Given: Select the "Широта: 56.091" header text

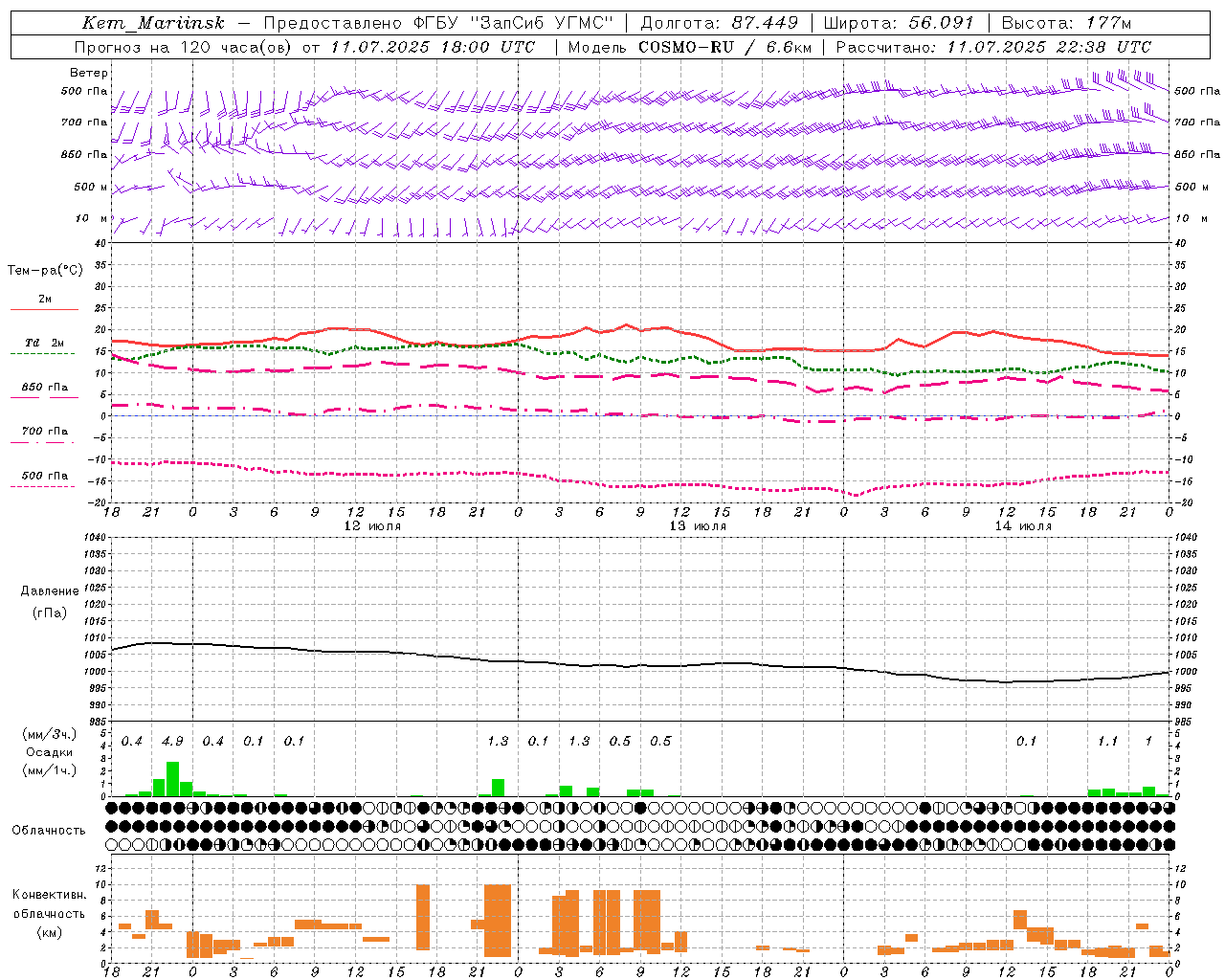Looking at the screenshot, I should (898, 23).
